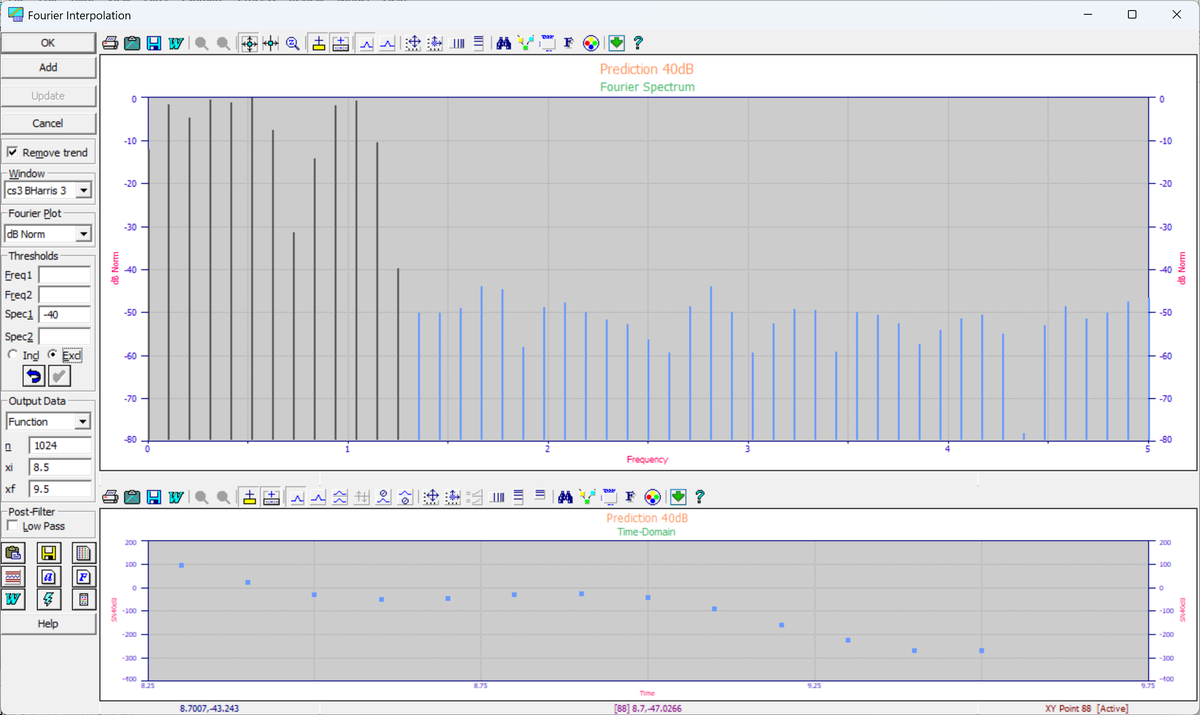Viewport: 1200px width, 715px height.
Task: Click the n field showing 1024
Action: coord(61,446)
